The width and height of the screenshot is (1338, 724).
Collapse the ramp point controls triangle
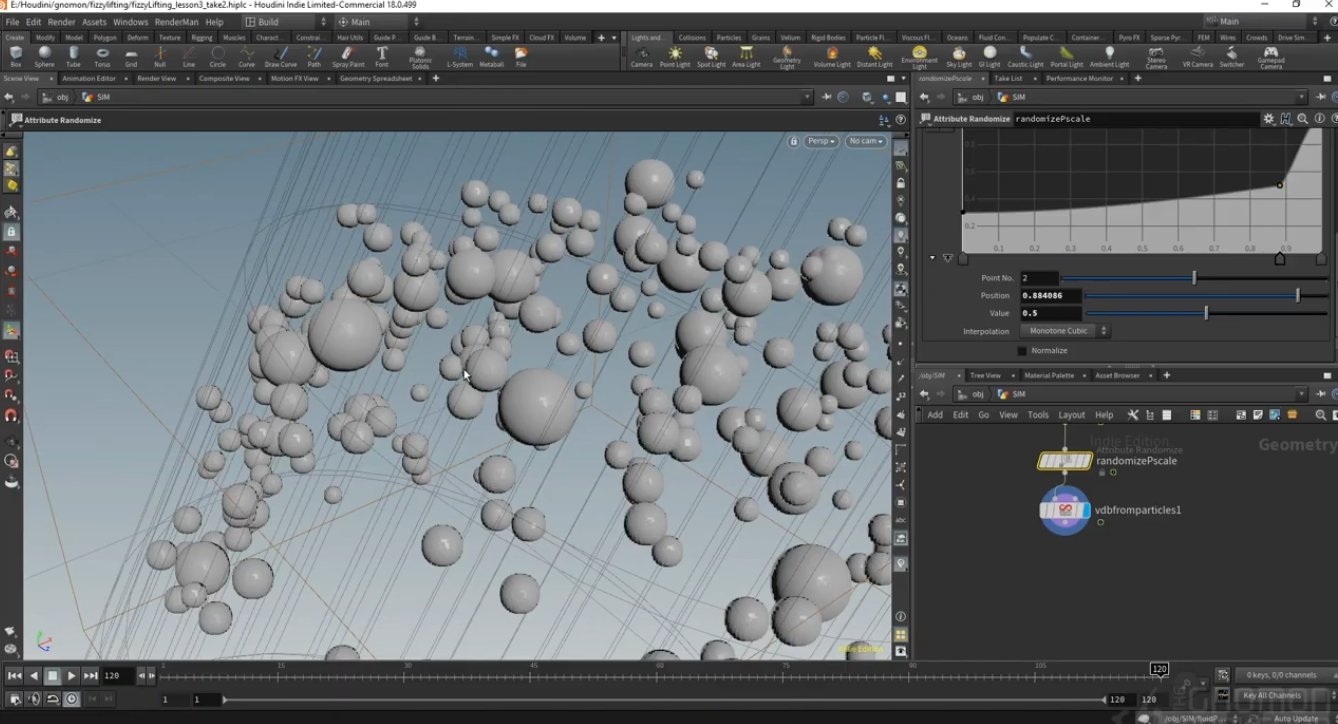pyautogui.click(x=933, y=258)
